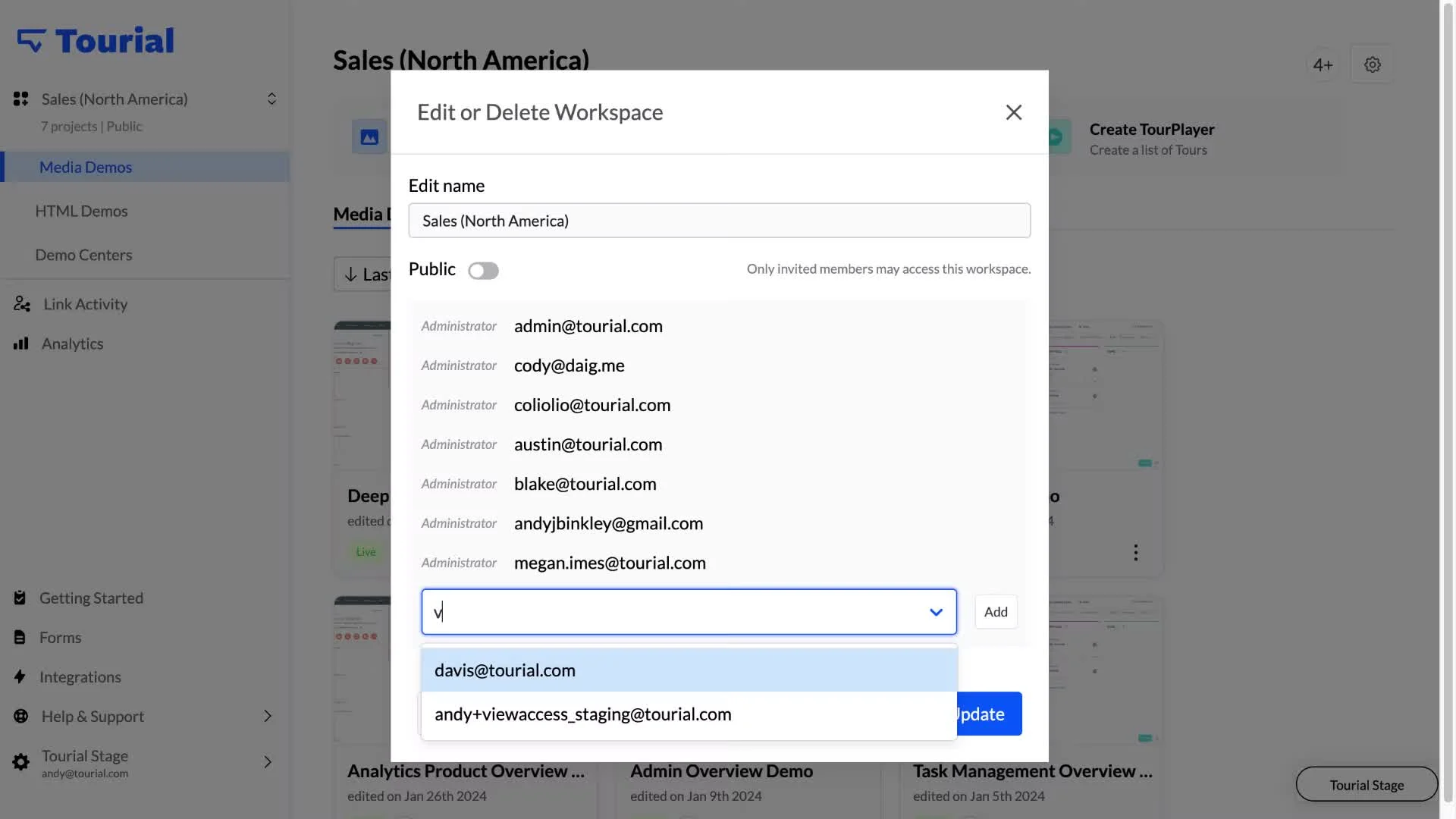Click the workspace grid icon in sidebar
The height and width of the screenshot is (819, 1456).
[x=20, y=99]
